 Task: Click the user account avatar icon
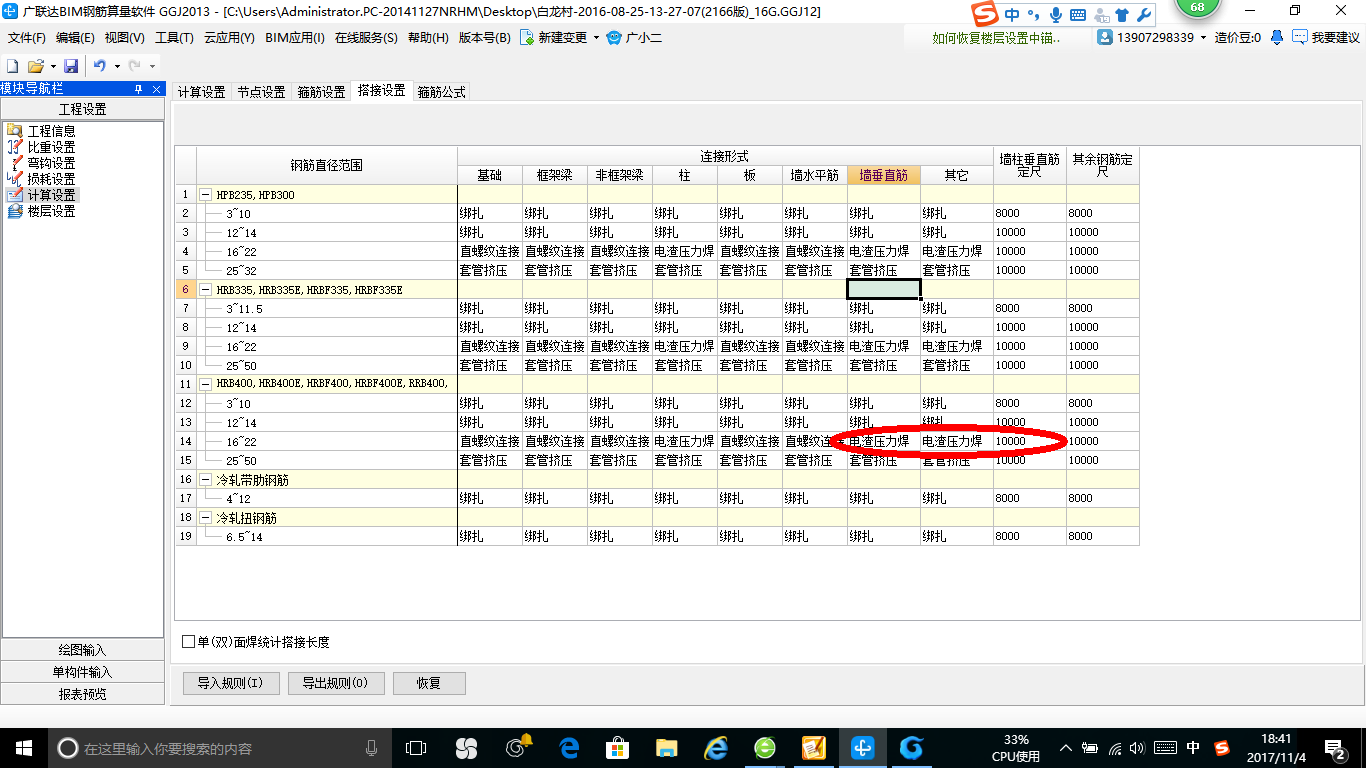click(x=1105, y=37)
